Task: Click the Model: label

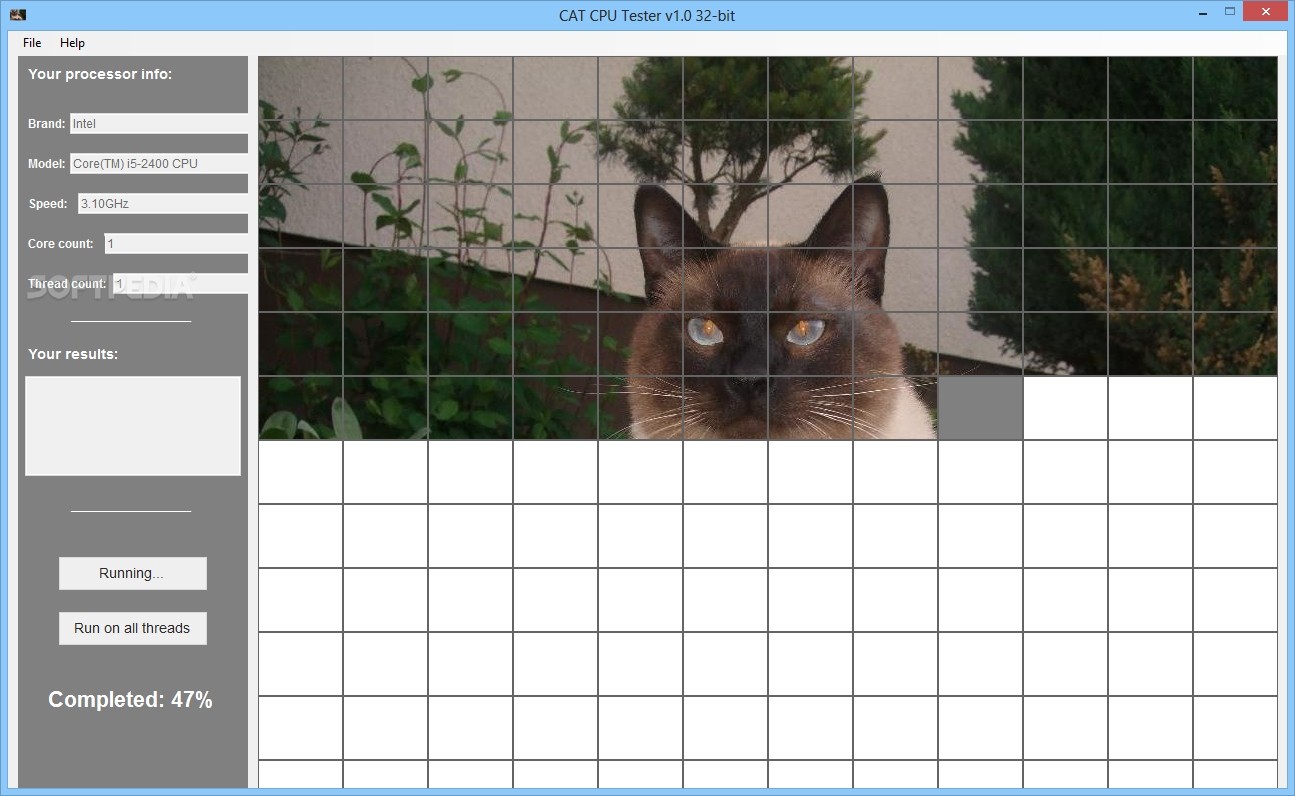Action: pos(47,164)
